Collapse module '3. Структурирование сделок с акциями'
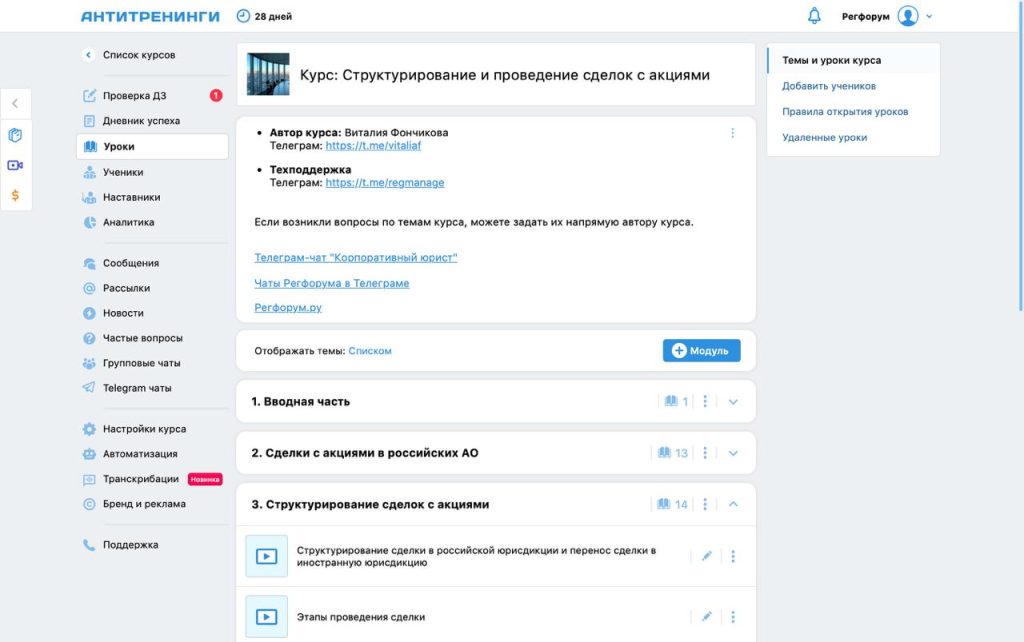The width and height of the screenshot is (1024, 642). (733, 504)
